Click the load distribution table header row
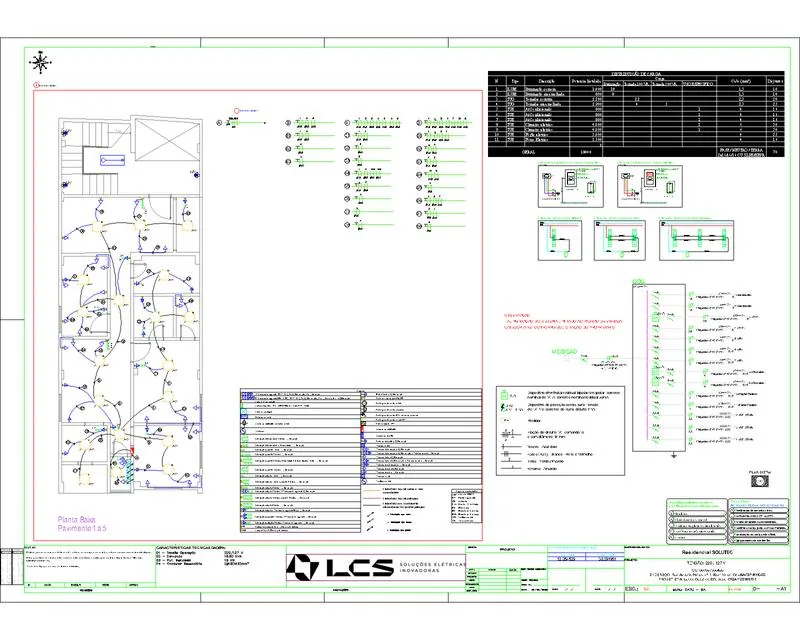800x640 pixels. [636, 80]
